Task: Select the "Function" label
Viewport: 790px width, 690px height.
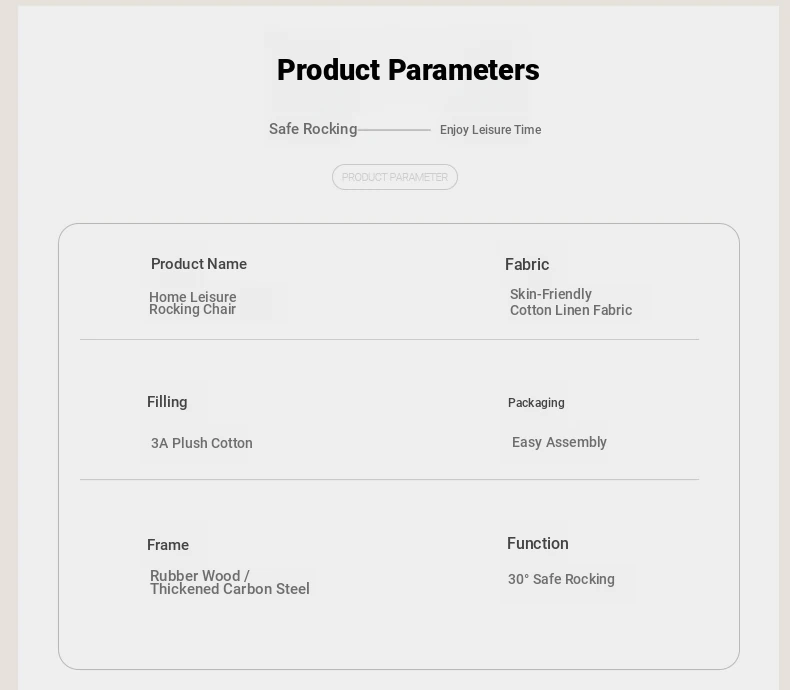Action: click(x=538, y=544)
